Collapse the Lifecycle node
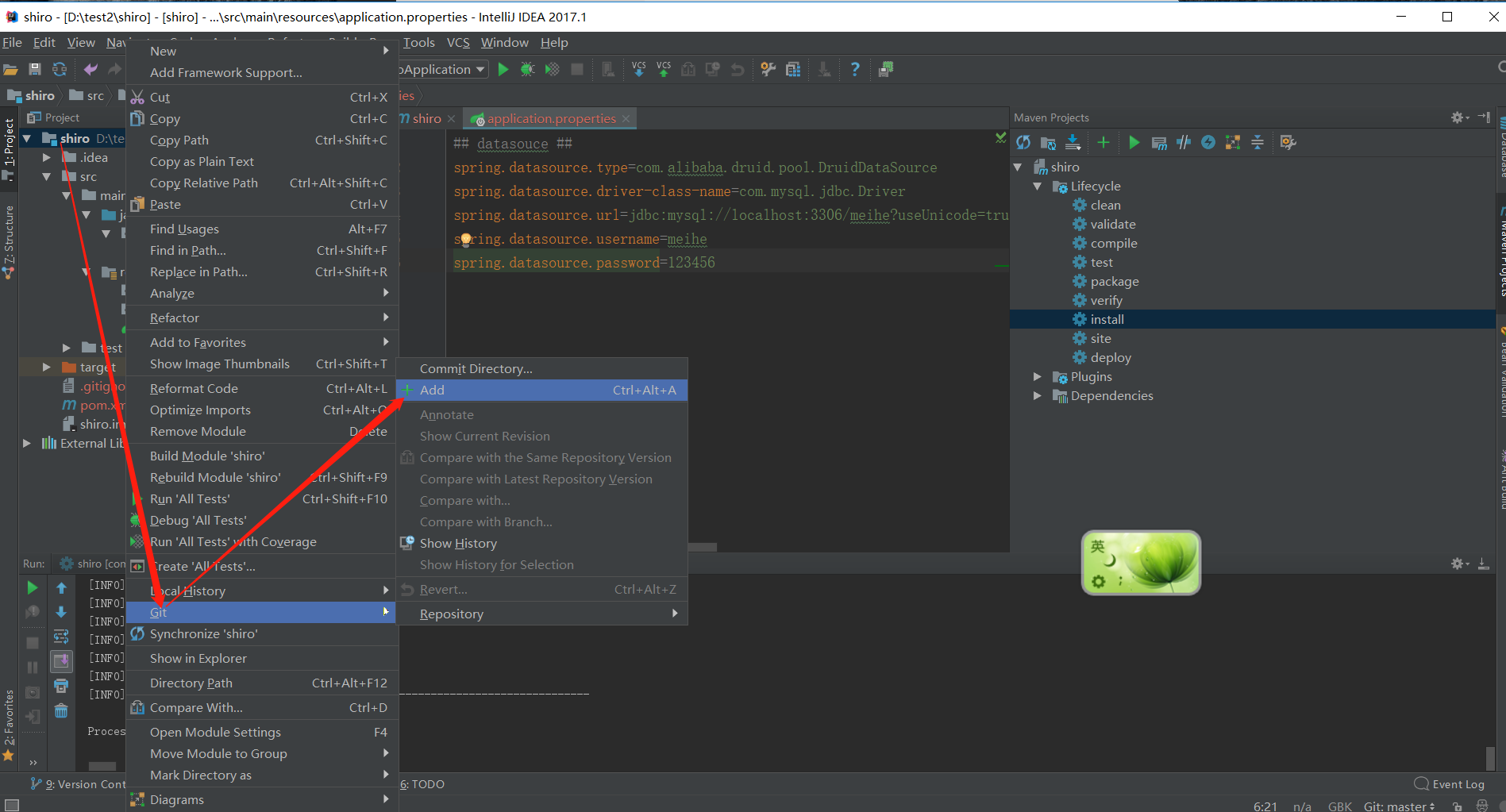1506x812 pixels. [1037, 187]
